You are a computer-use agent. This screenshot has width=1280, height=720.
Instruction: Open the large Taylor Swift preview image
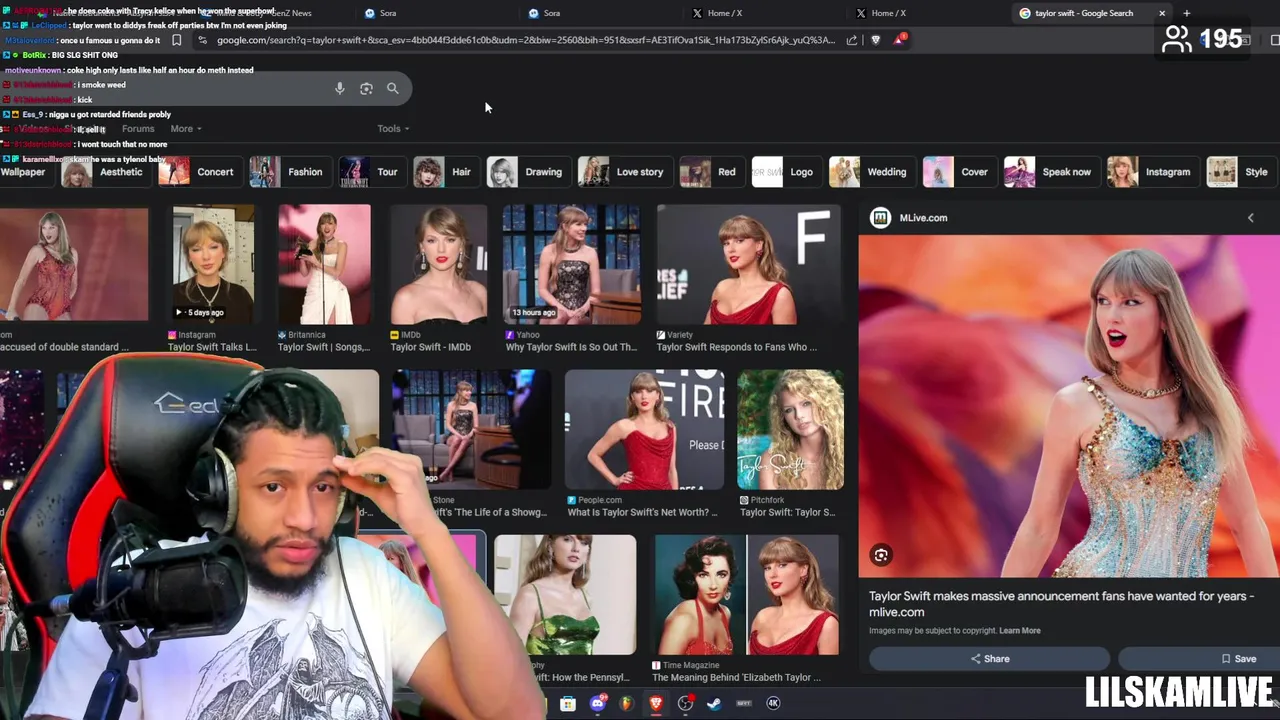point(1069,406)
